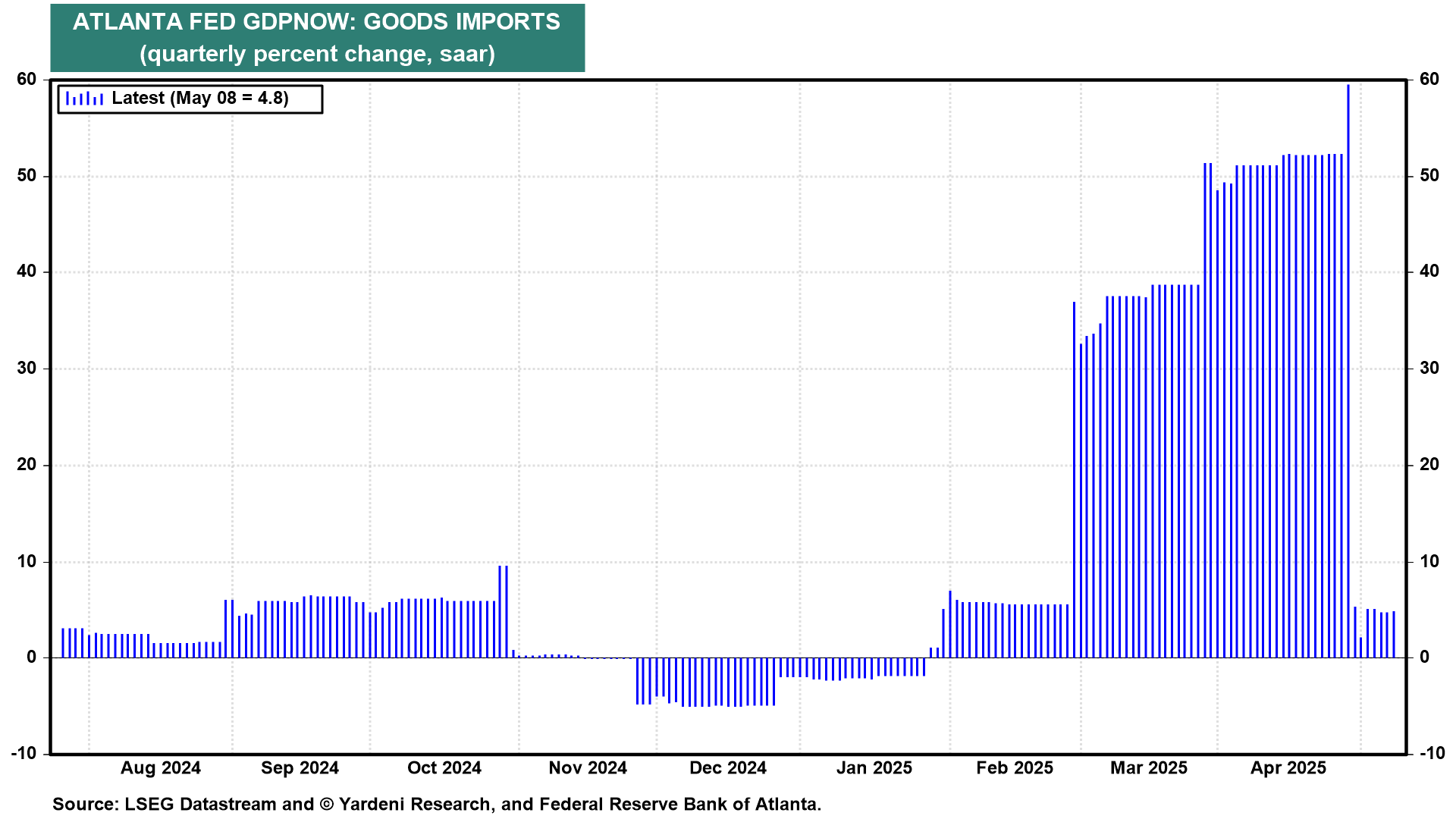Image resolution: width=1456 pixels, height=819 pixels.
Task: Click the 'Mar 2025' x-axis label
Action: point(1149,768)
